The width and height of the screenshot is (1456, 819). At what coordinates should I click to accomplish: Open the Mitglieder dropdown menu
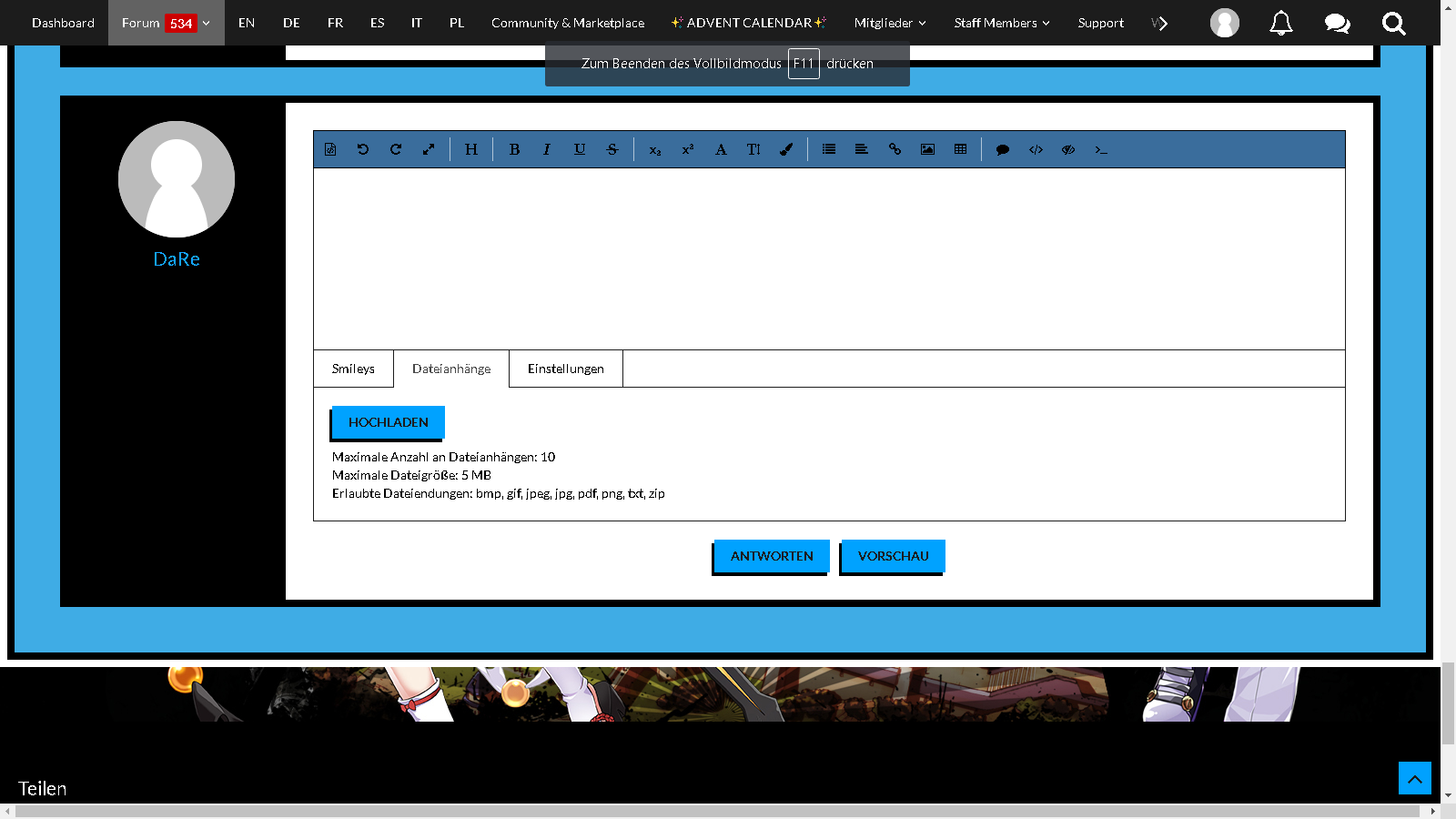pyautogui.click(x=889, y=23)
